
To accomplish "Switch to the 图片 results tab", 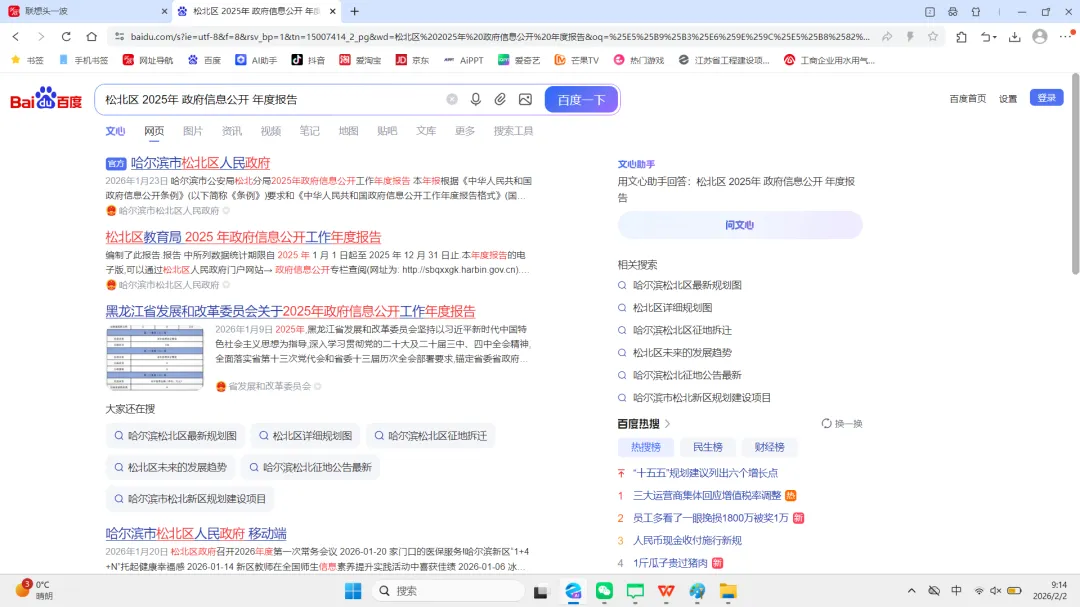I will pyautogui.click(x=193, y=131).
